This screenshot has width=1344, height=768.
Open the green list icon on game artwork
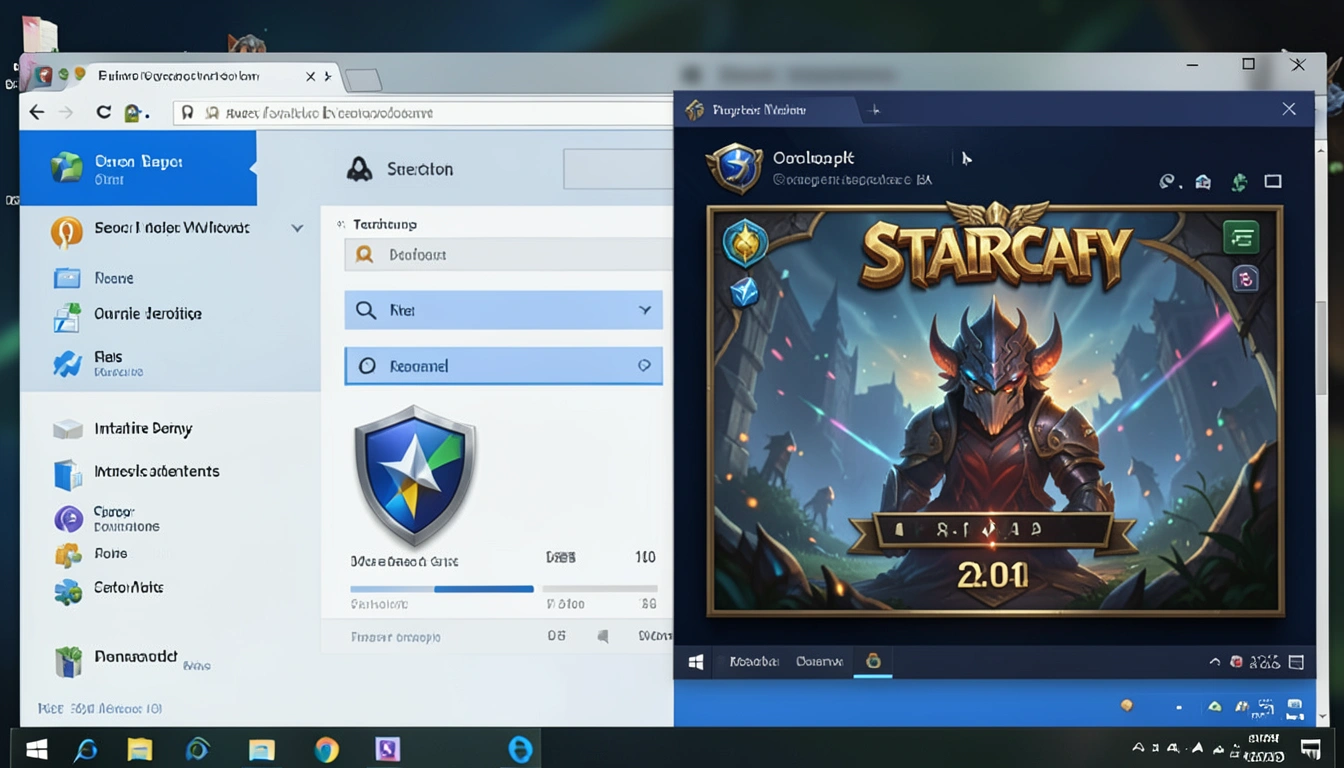tap(1241, 237)
